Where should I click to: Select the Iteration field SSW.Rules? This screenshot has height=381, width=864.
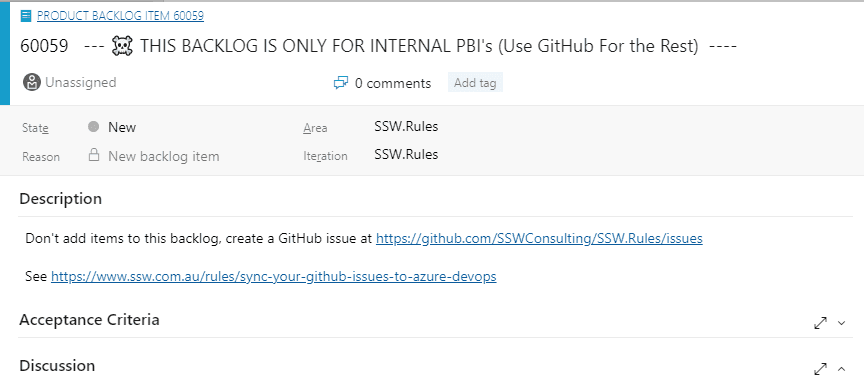click(x=406, y=154)
